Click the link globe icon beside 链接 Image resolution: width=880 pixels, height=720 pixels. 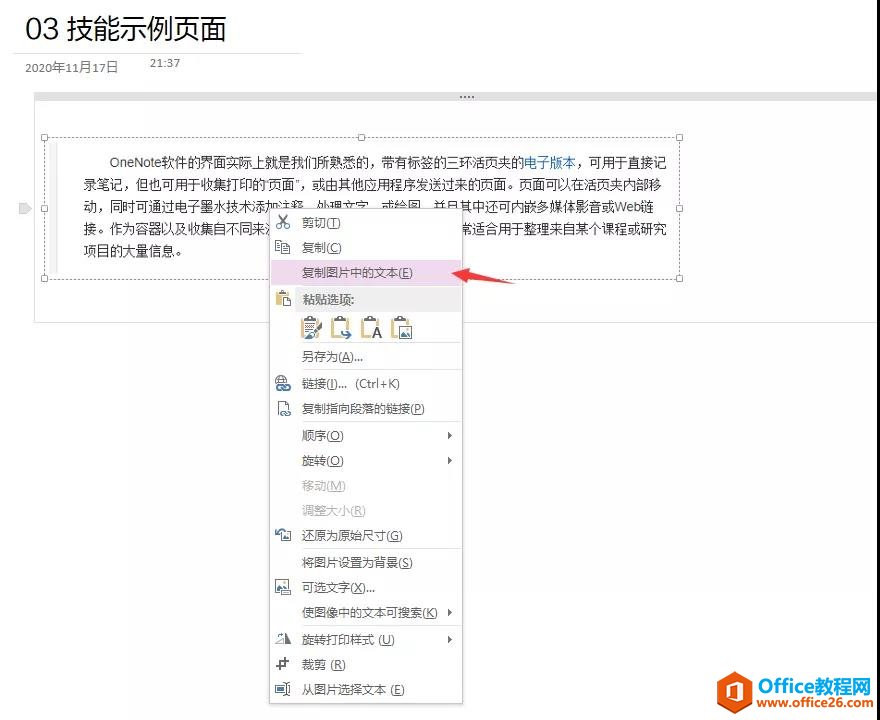pyautogui.click(x=283, y=383)
